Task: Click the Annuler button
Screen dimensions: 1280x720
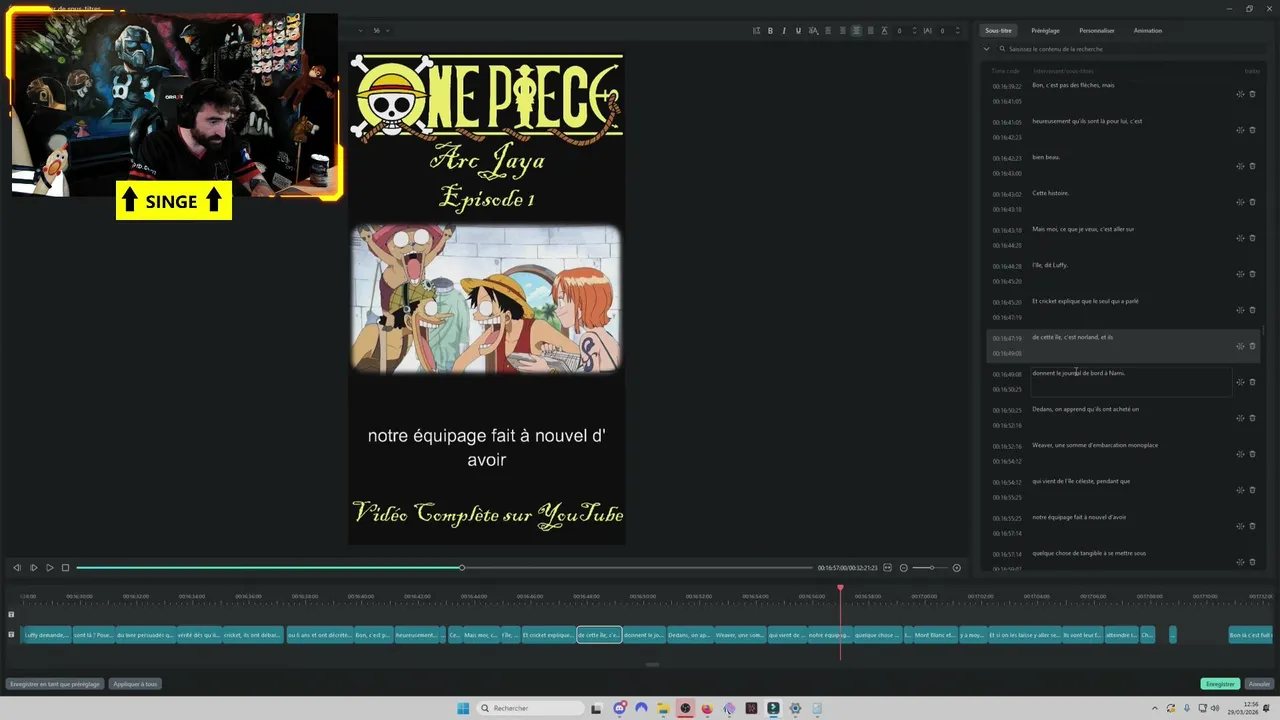Action: [x=1260, y=684]
